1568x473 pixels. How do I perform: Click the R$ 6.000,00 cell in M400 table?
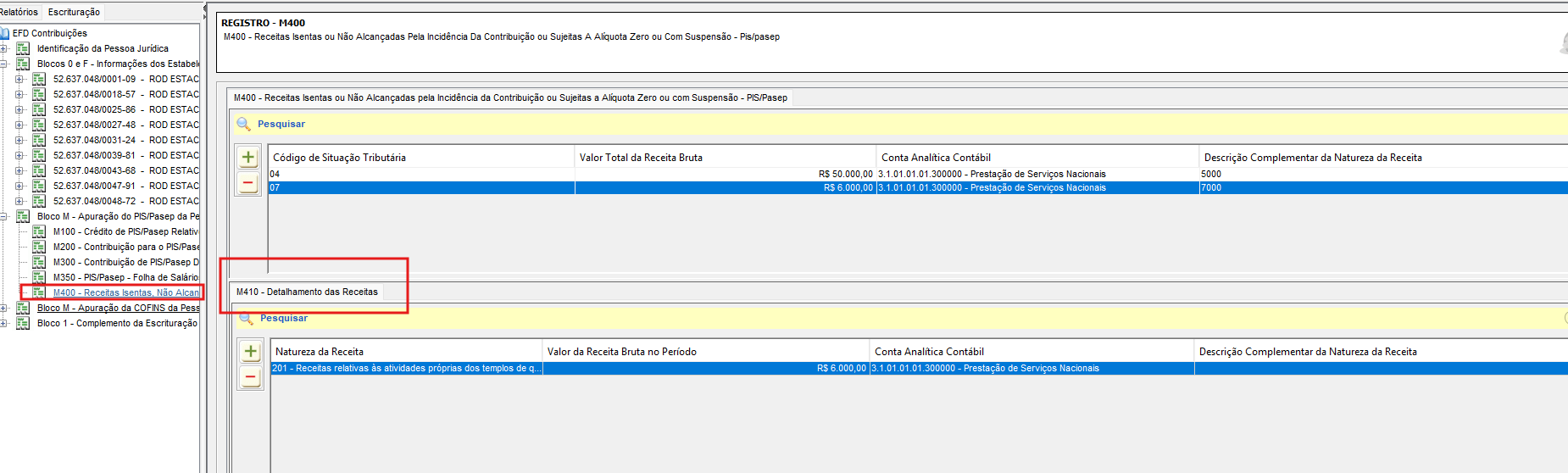(x=726, y=187)
